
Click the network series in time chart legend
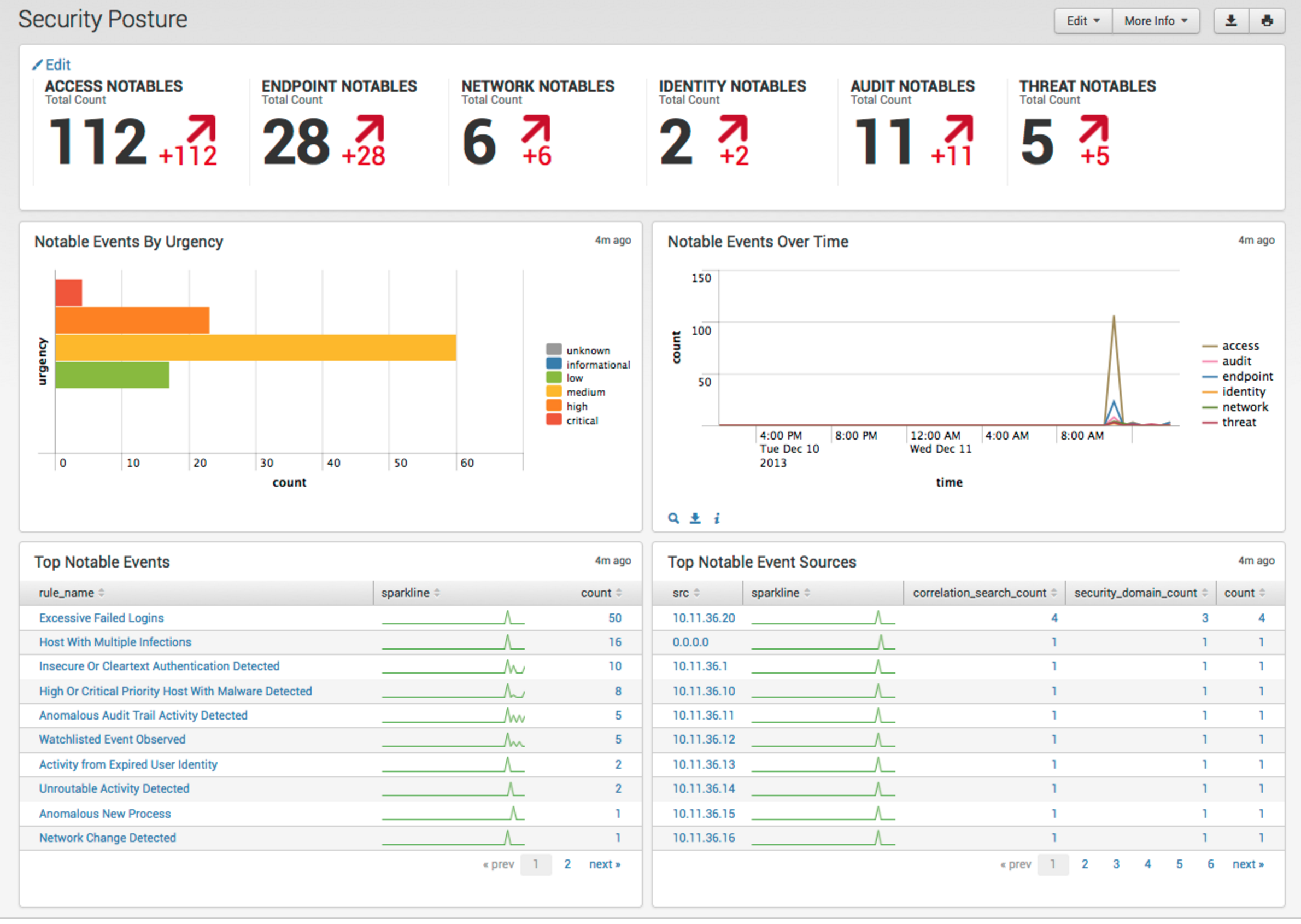tap(1235, 407)
